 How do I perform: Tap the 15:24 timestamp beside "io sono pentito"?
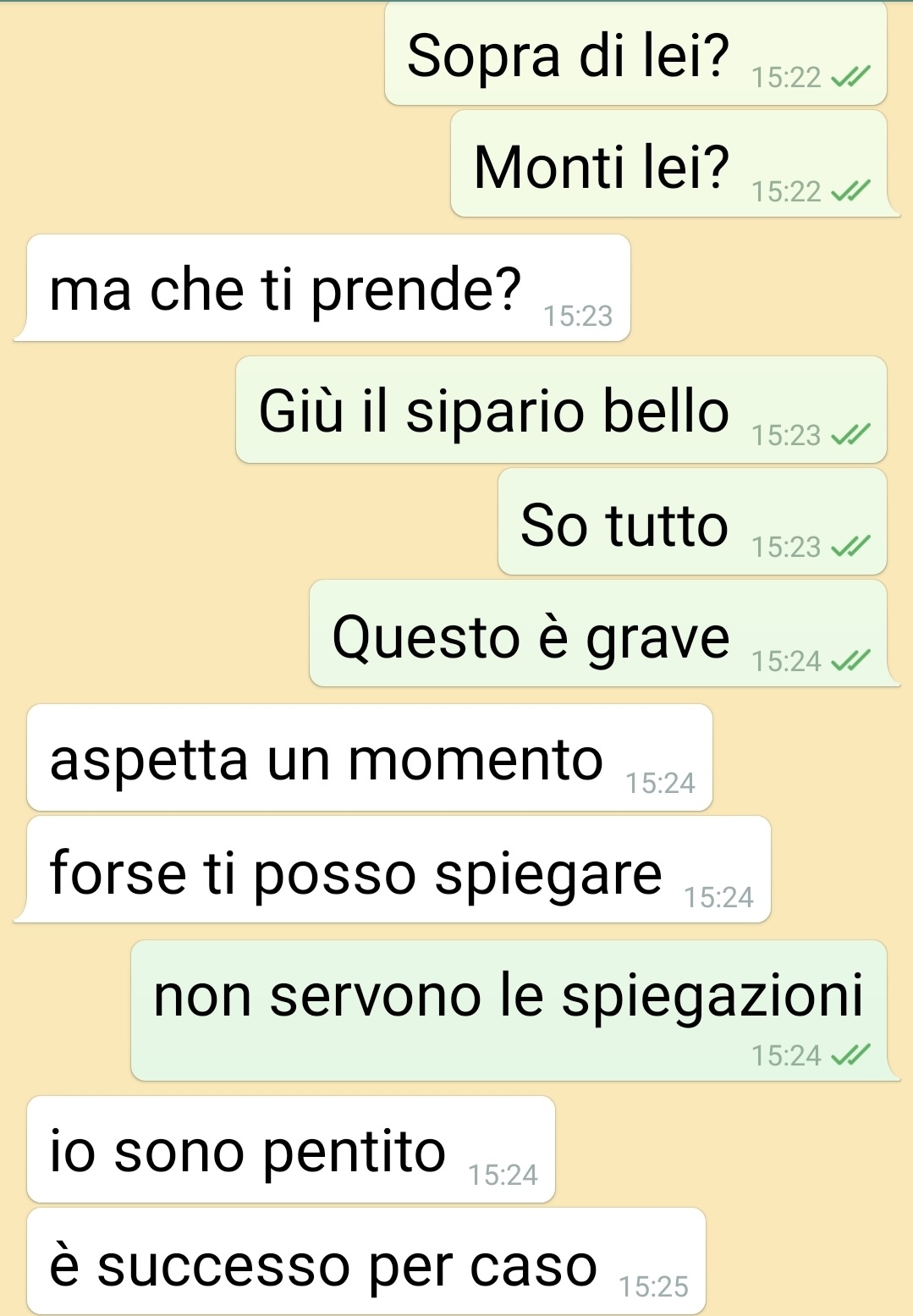(x=503, y=1175)
